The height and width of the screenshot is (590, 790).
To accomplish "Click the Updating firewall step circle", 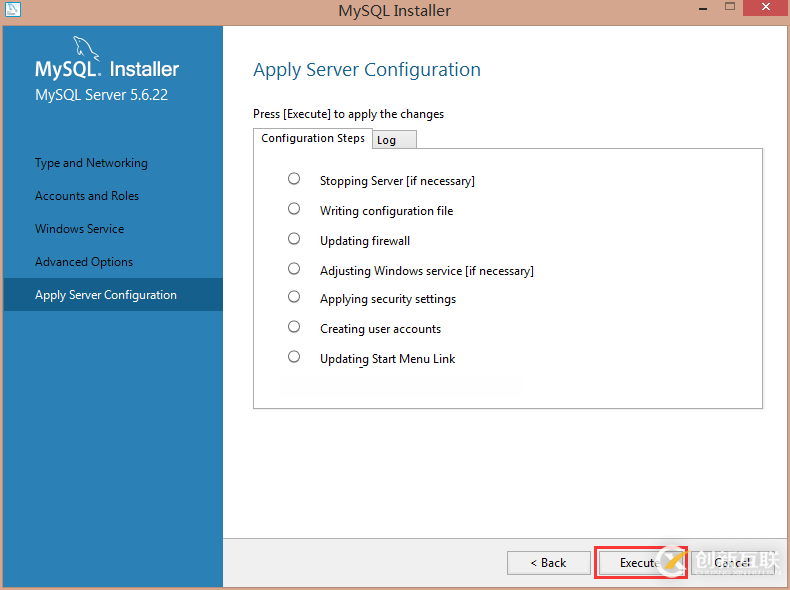I will coord(294,239).
